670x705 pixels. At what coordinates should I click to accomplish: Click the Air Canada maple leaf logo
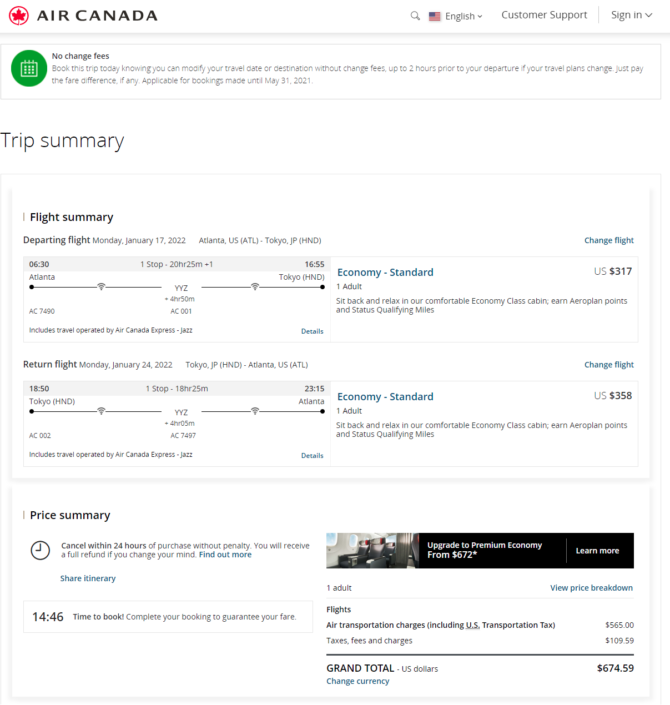coord(18,16)
